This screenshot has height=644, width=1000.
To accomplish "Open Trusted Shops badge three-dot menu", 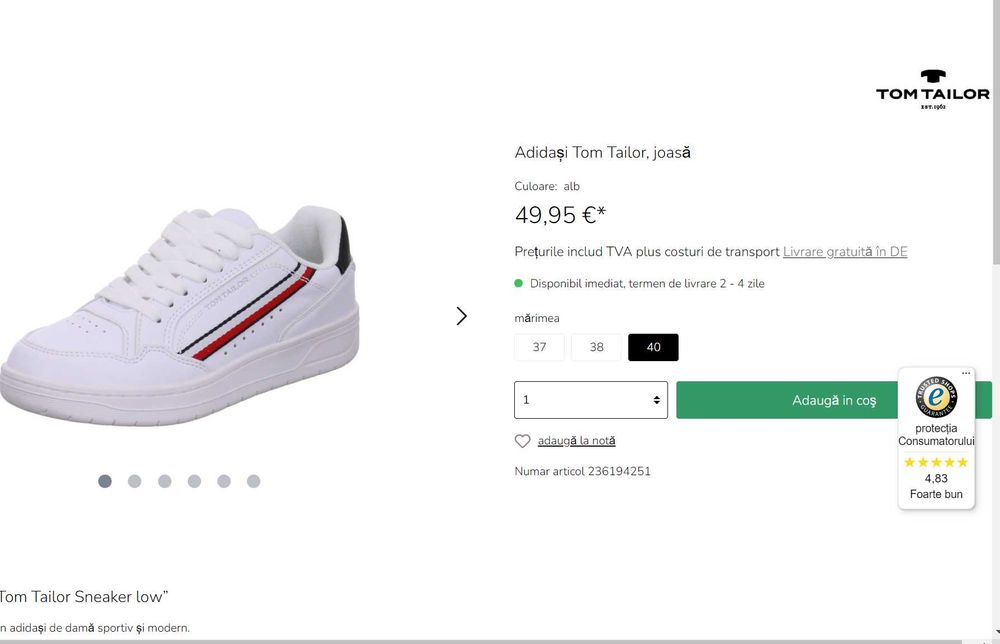I will pos(966,373).
